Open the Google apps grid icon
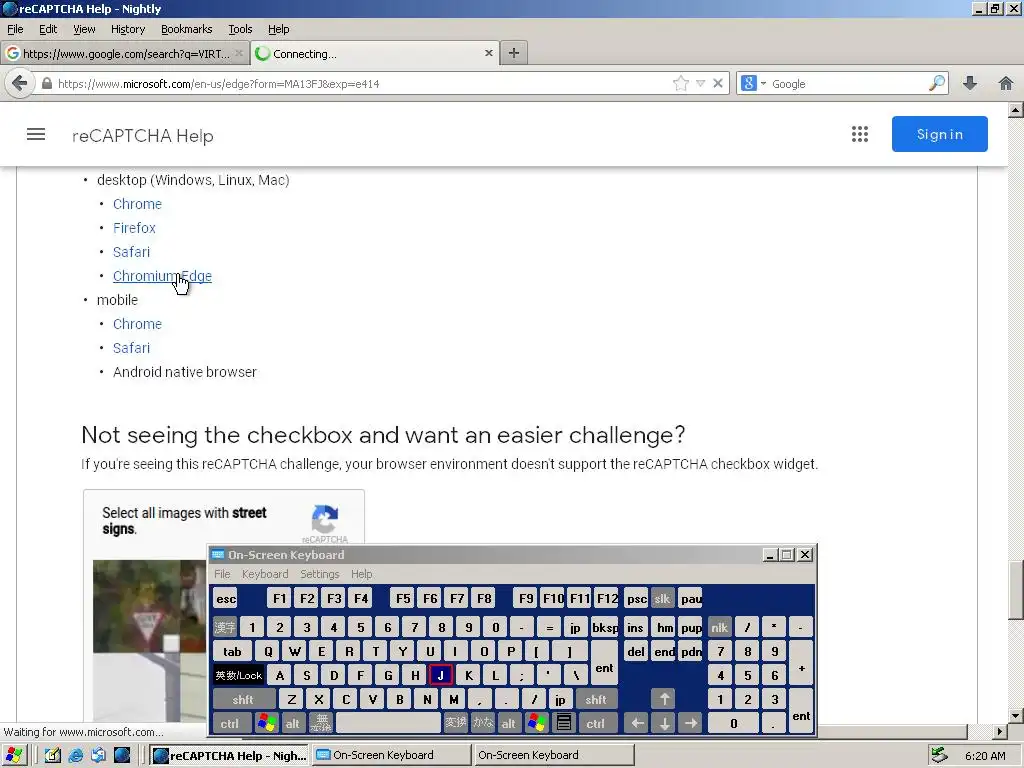 (x=859, y=135)
